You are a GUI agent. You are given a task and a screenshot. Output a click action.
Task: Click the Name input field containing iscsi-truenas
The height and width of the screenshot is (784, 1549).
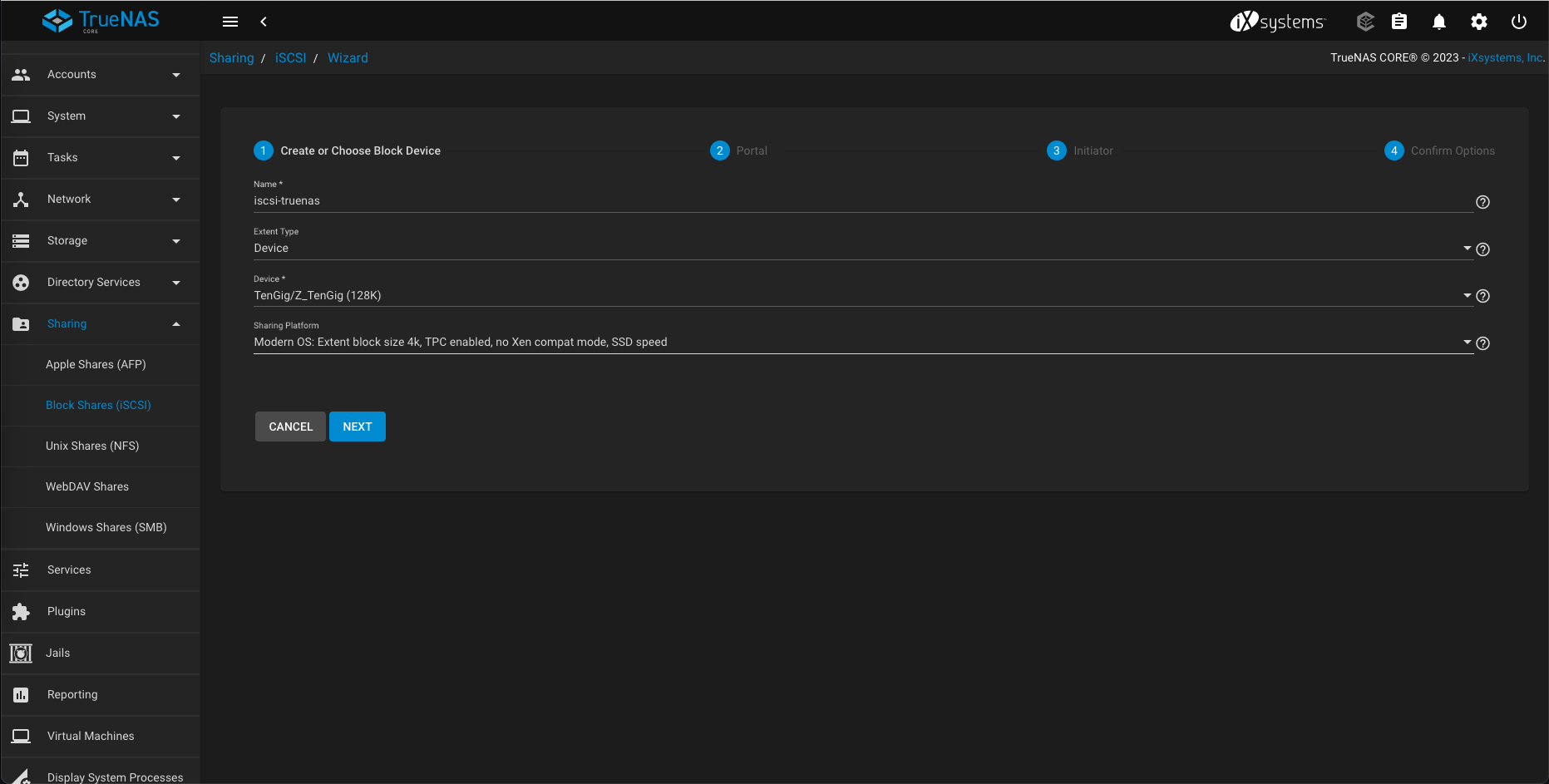click(861, 201)
